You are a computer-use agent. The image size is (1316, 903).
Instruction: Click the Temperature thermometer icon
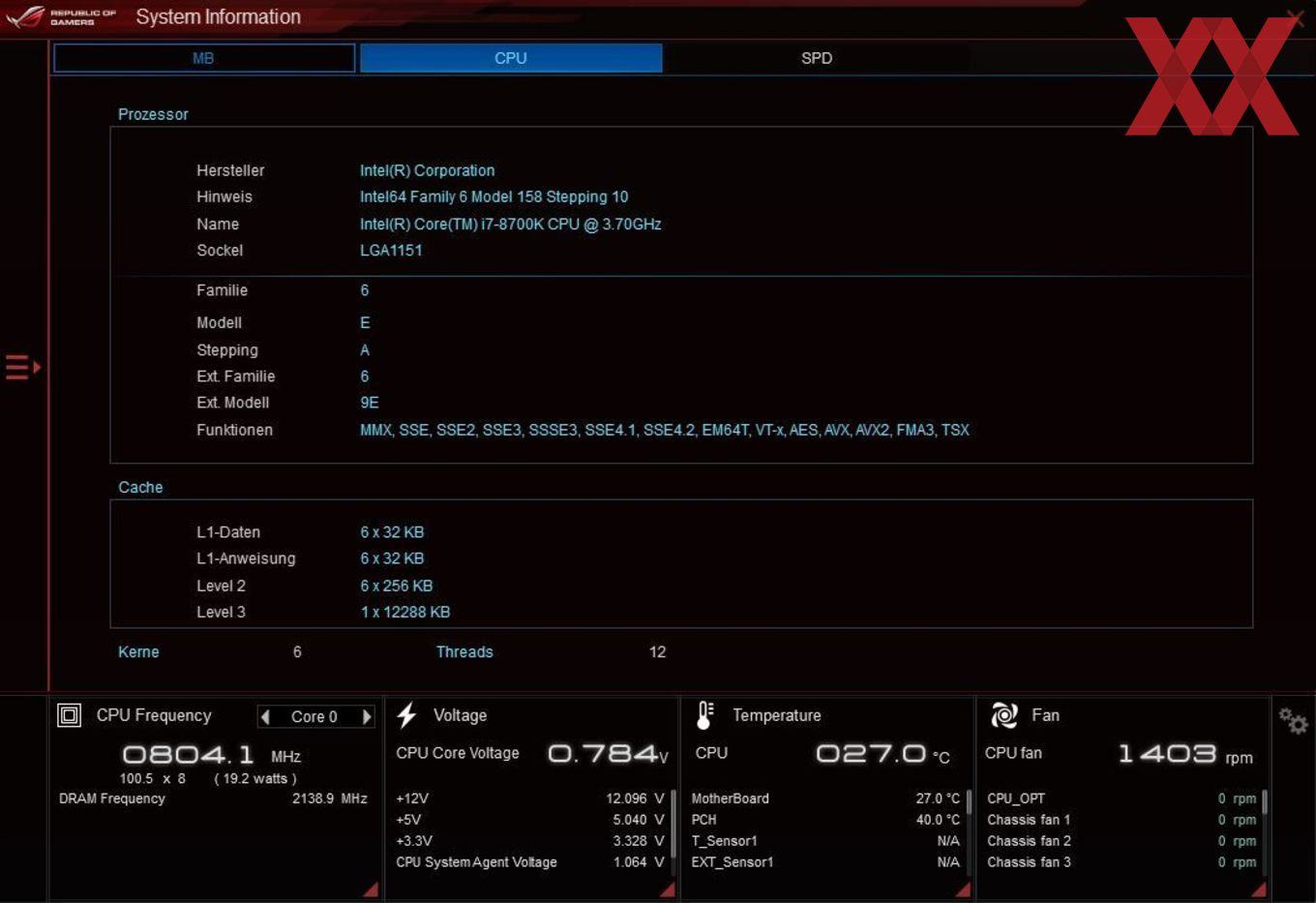click(705, 715)
